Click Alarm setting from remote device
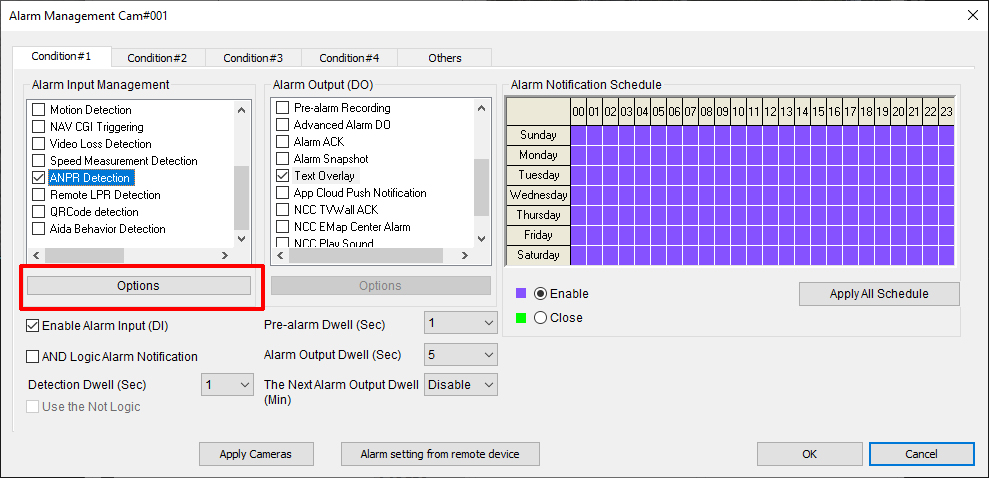Image resolution: width=989 pixels, height=478 pixels. (x=440, y=454)
